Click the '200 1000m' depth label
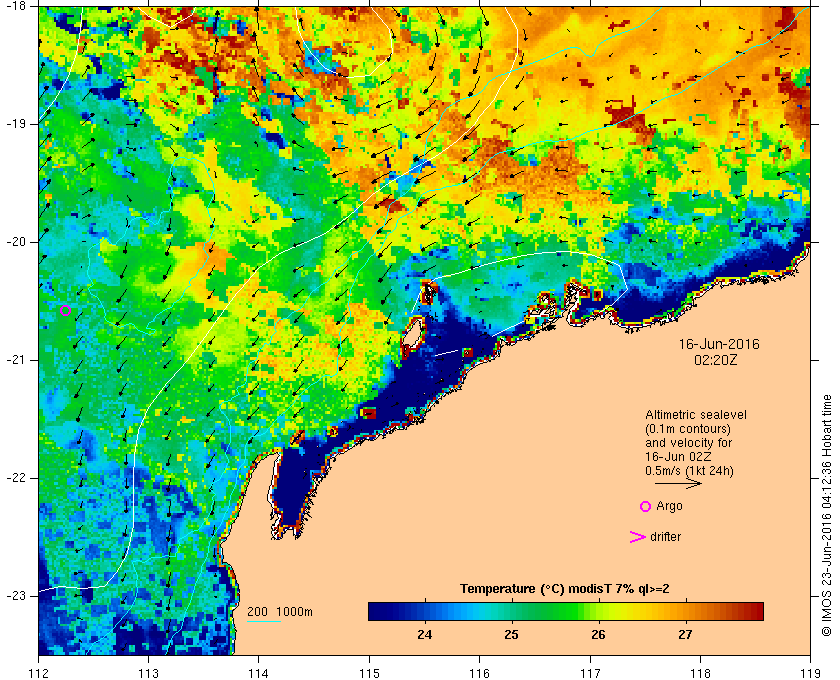This screenshot has height=680, width=840. [280, 612]
